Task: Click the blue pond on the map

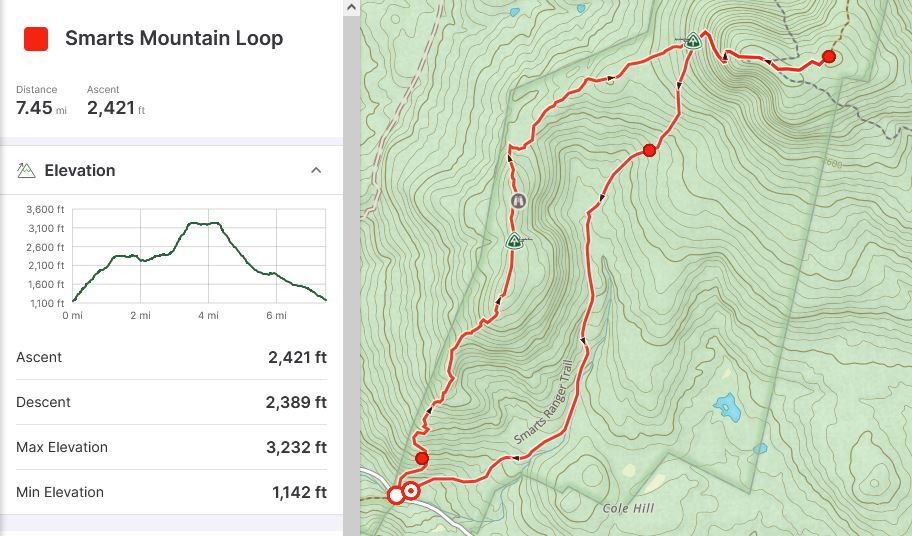Action: point(727,407)
